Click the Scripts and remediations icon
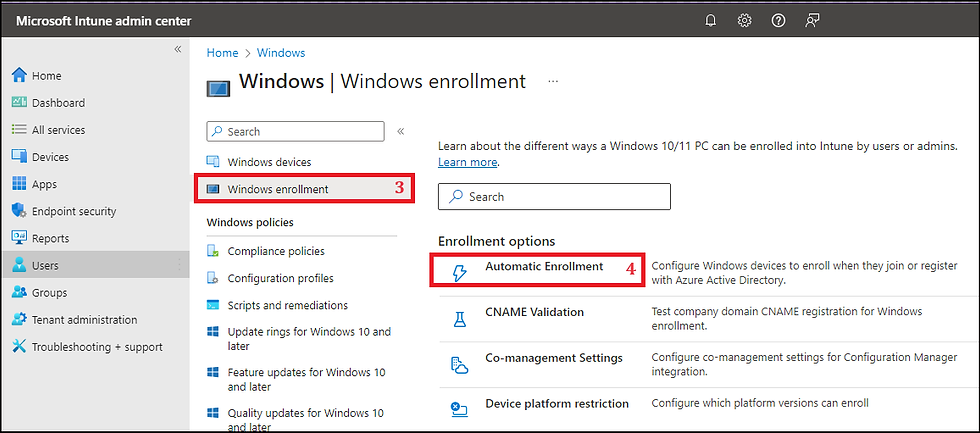 pos(213,306)
